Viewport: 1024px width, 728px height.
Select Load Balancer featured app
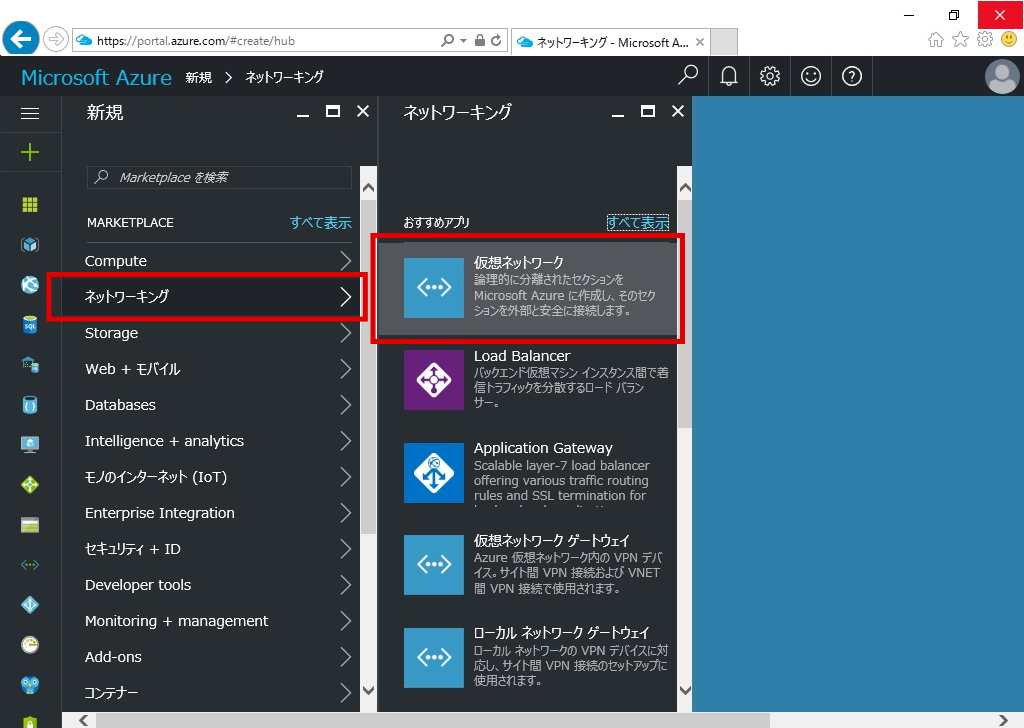point(536,379)
